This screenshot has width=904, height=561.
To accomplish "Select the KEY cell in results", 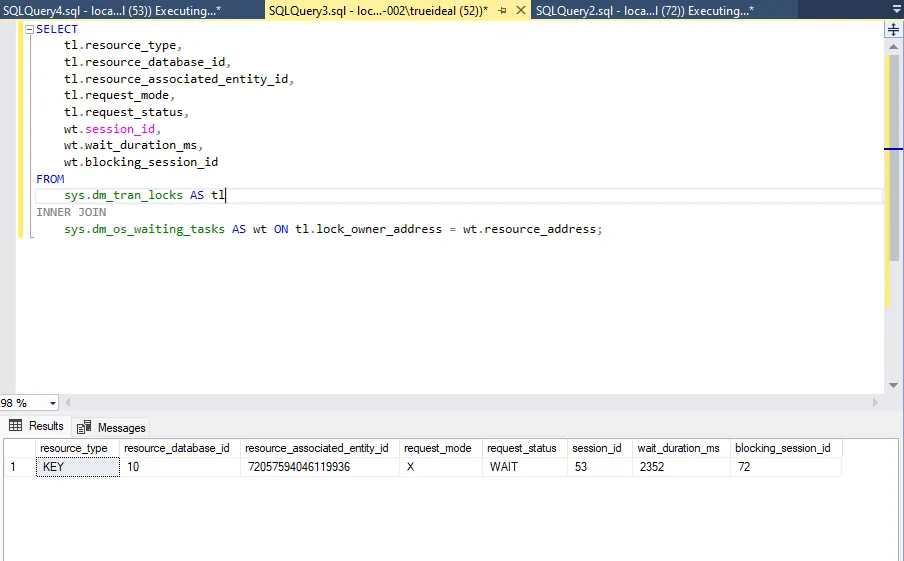I will coord(77,467).
